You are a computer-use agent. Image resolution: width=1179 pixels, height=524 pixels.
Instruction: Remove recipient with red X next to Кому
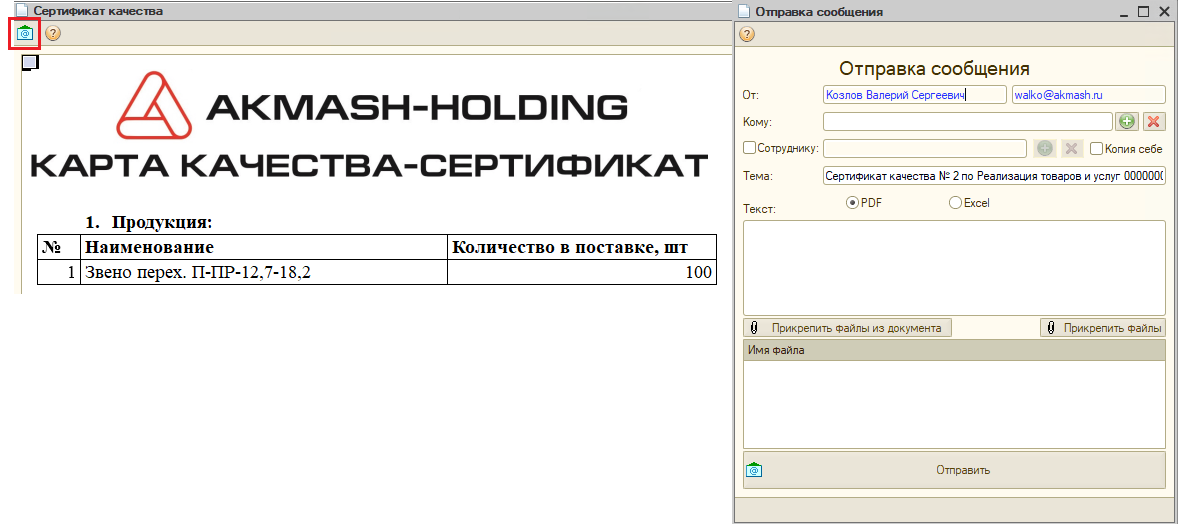pyautogui.click(x=1154, y=122)
